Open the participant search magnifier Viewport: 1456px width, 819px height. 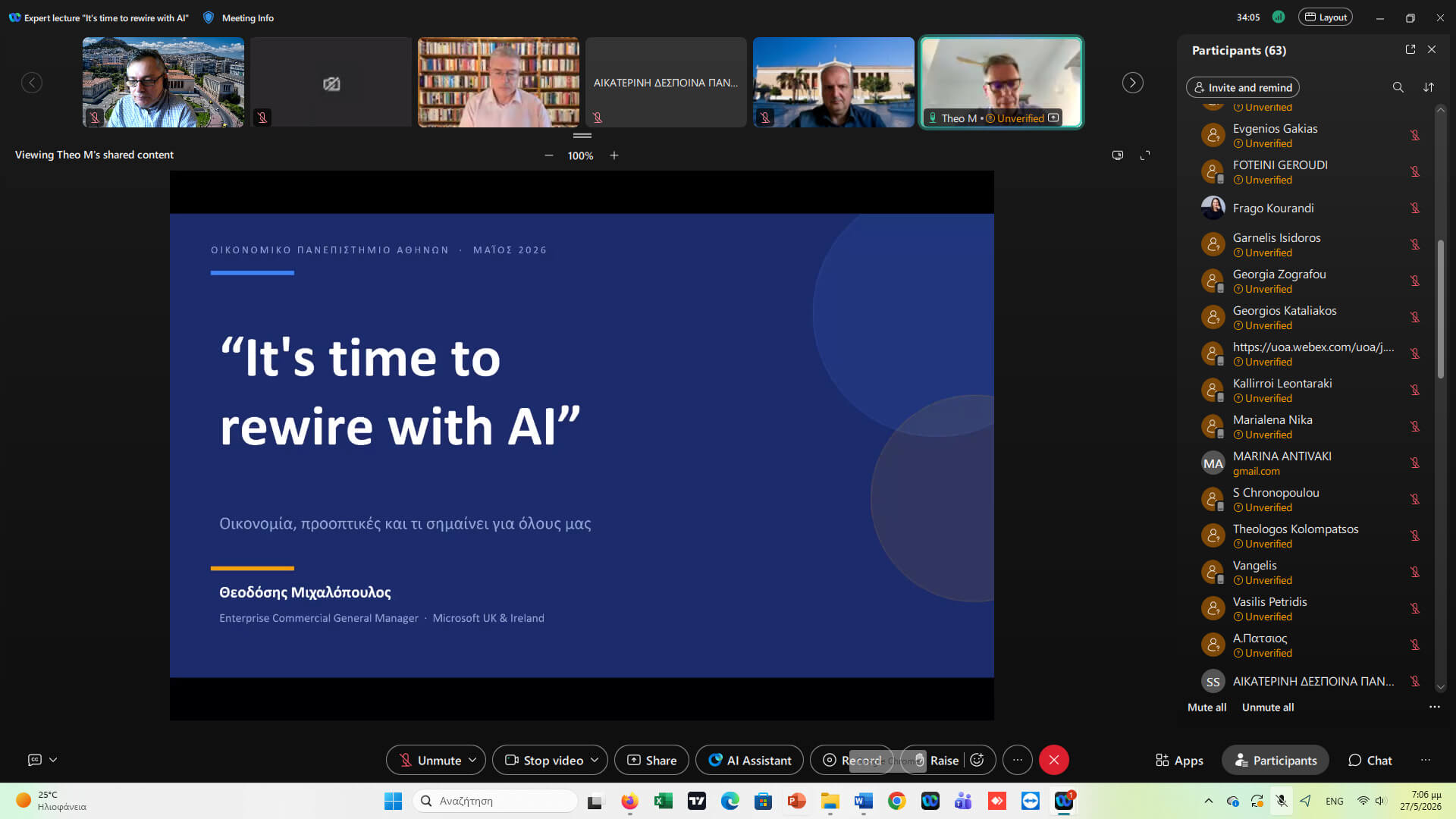click(x=1398, y=87)
